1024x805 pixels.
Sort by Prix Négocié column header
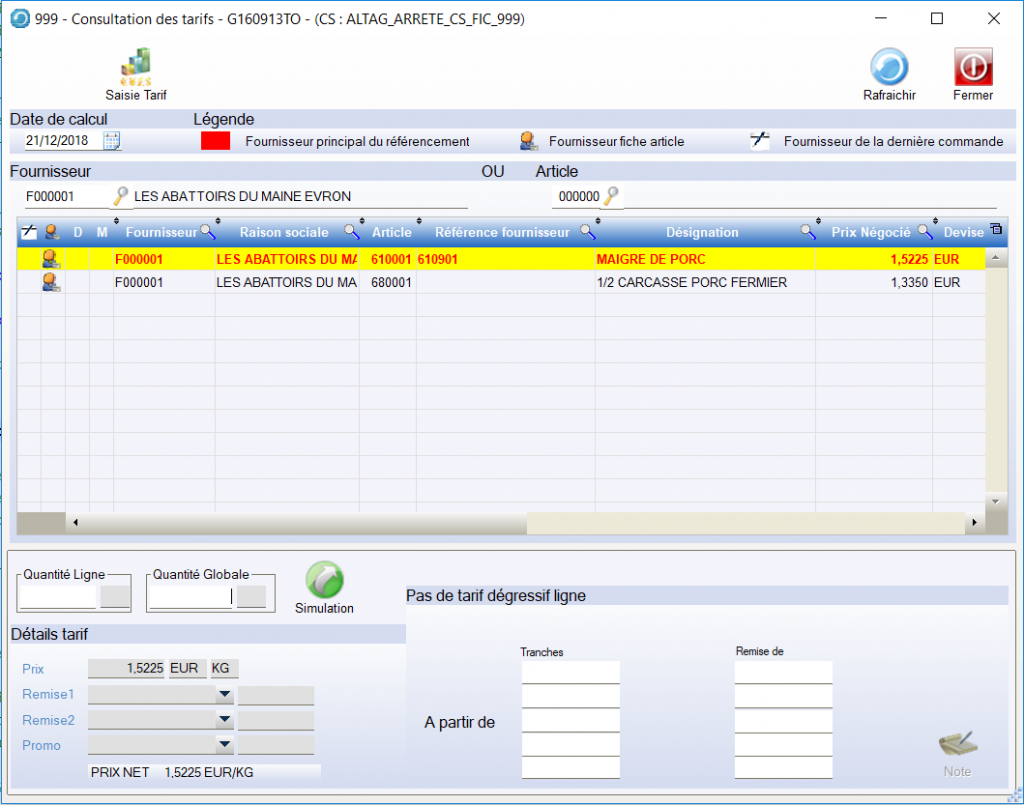(x=870, y=232)
